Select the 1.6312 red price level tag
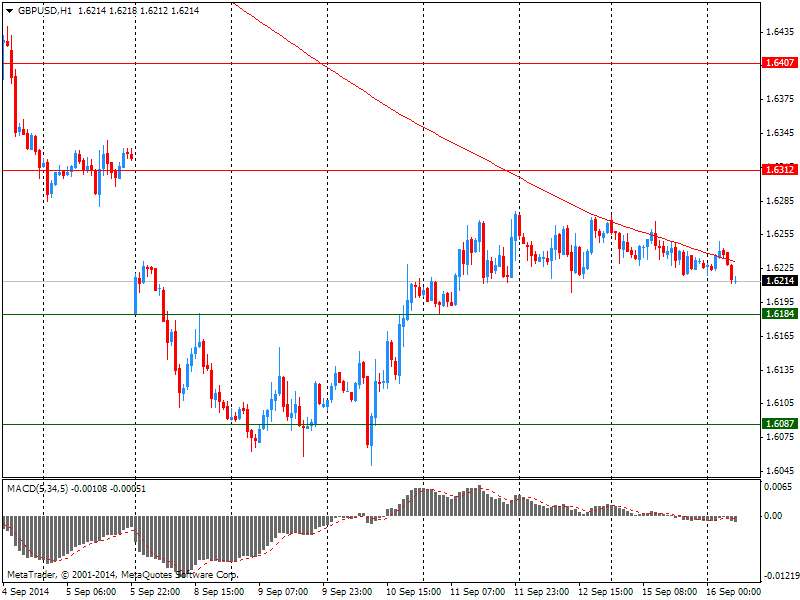The image size is (800, 600). tap(780, 169)
